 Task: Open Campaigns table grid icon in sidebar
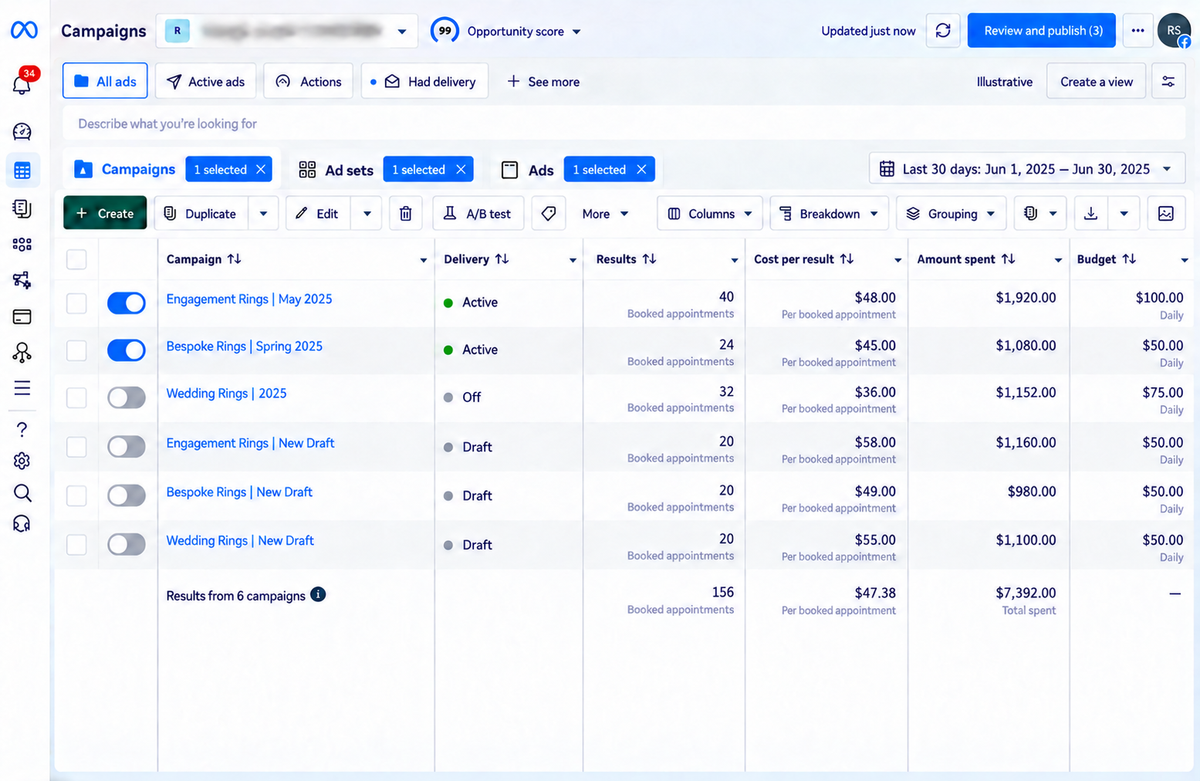pyautogui.click(x=22, y=170)
